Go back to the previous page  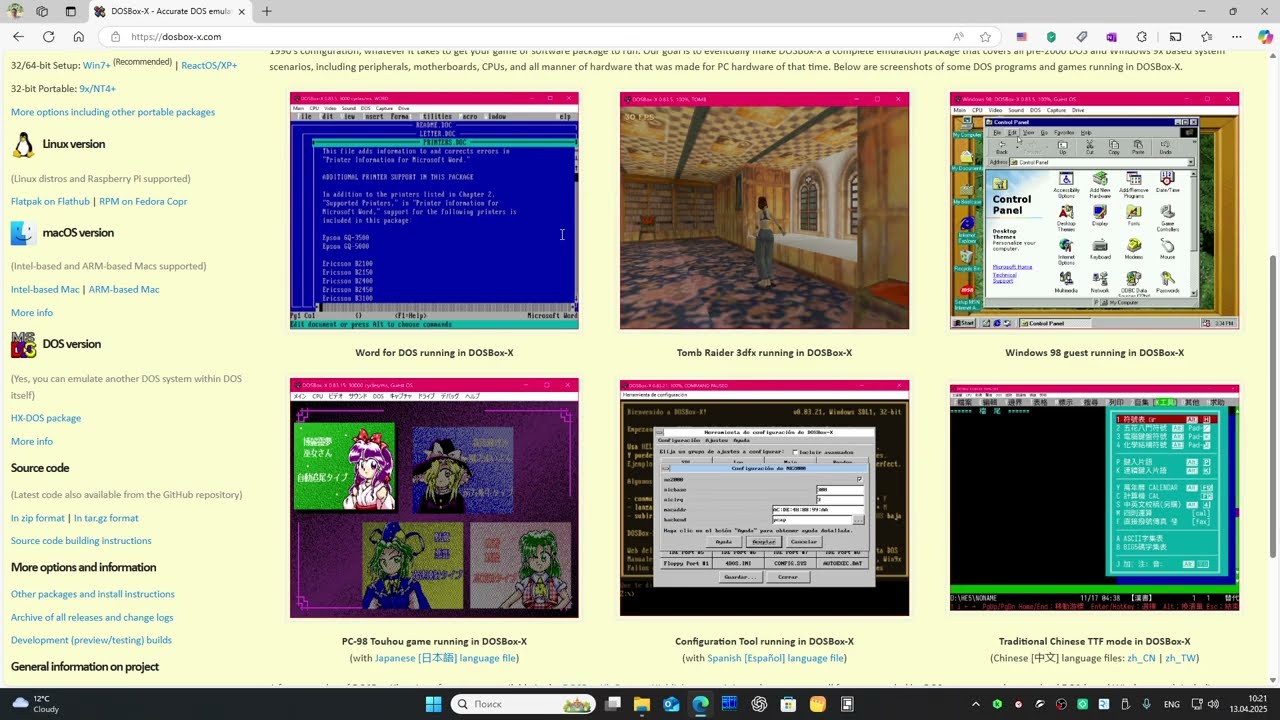tap(18, 37)
